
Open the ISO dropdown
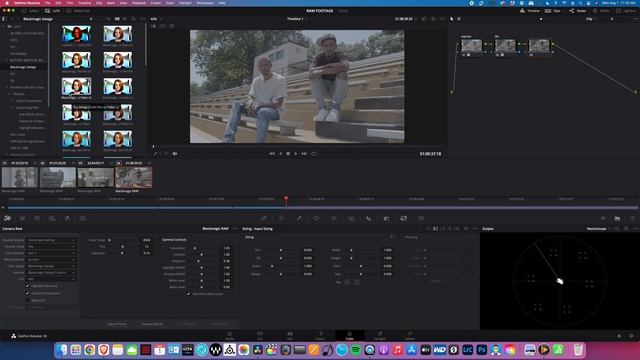pyautogui.click(x=51, y=279)
